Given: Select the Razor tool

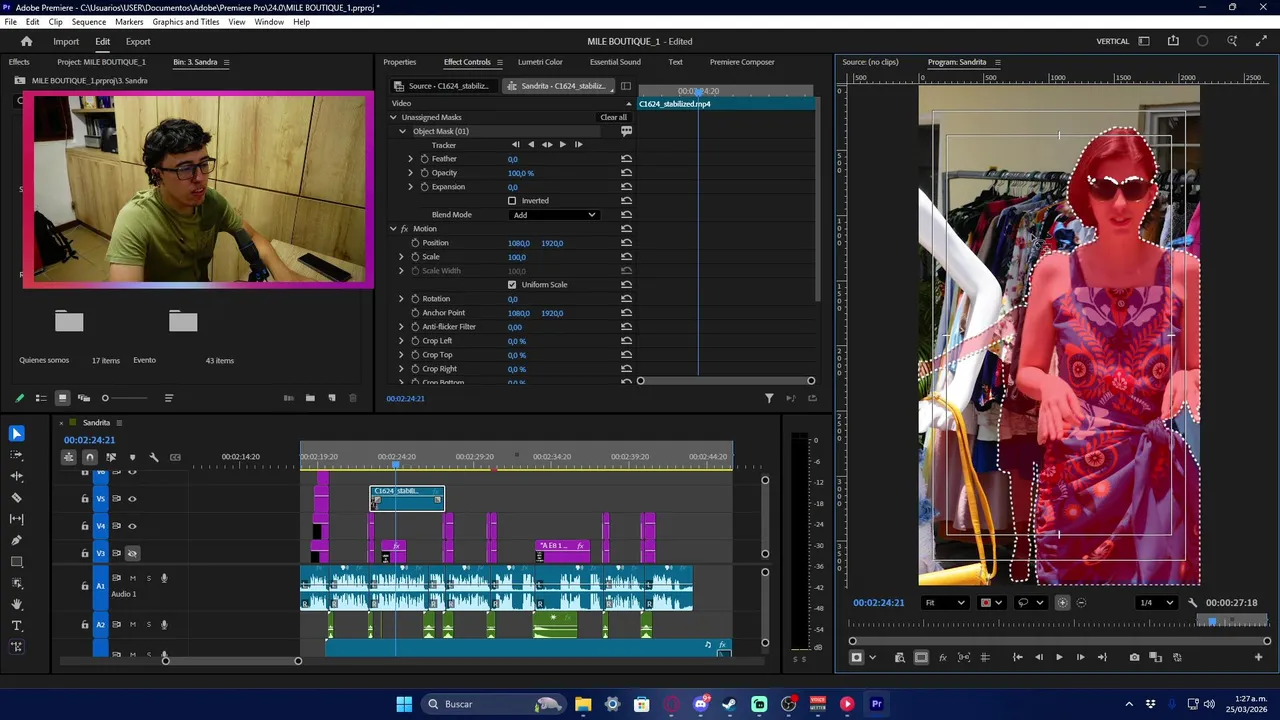Looking at the screenshot, I should click(x=16, y=497).
